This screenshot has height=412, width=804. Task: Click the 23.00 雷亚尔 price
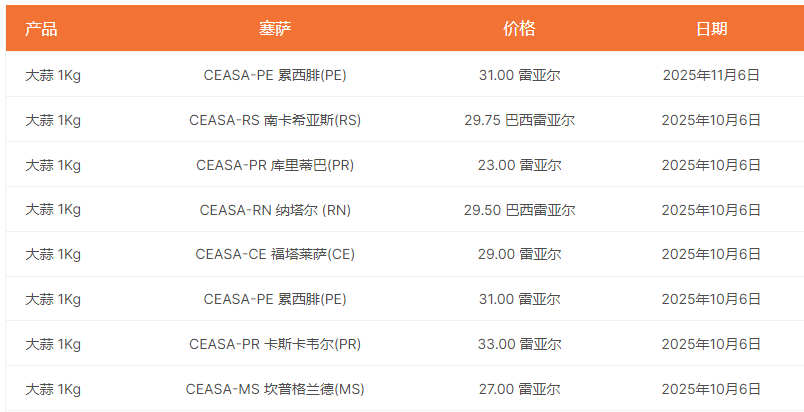[519, 165]
